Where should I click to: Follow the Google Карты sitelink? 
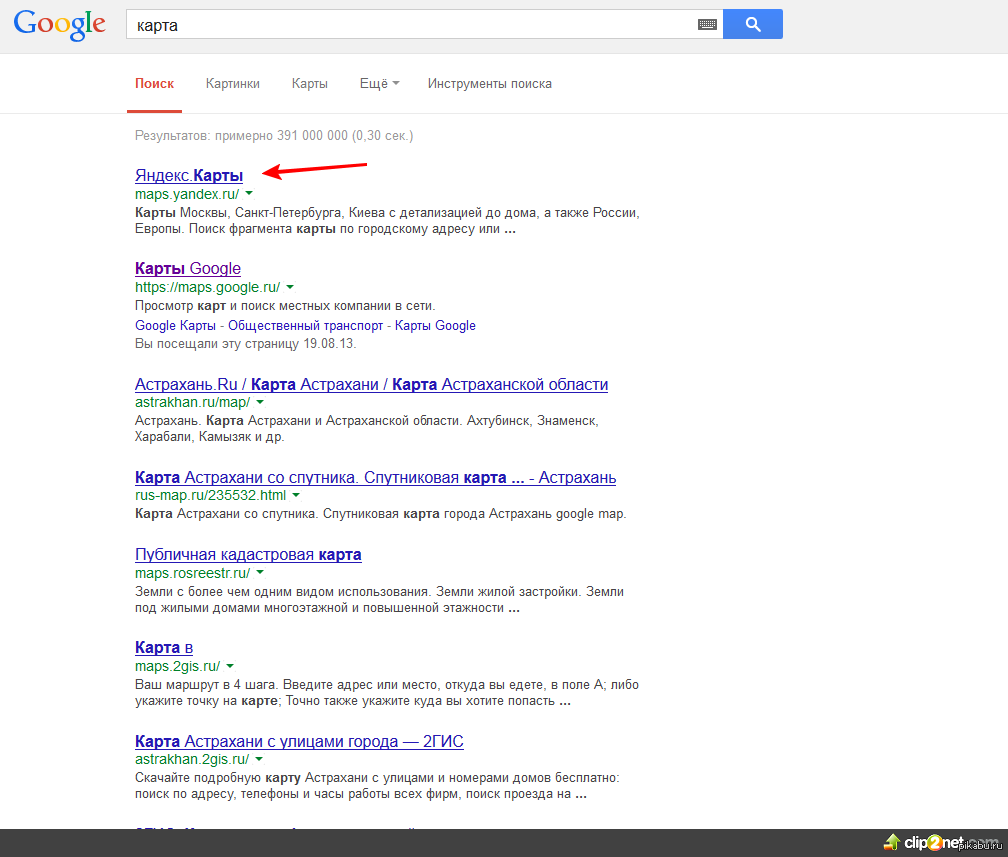coord(176,325)
